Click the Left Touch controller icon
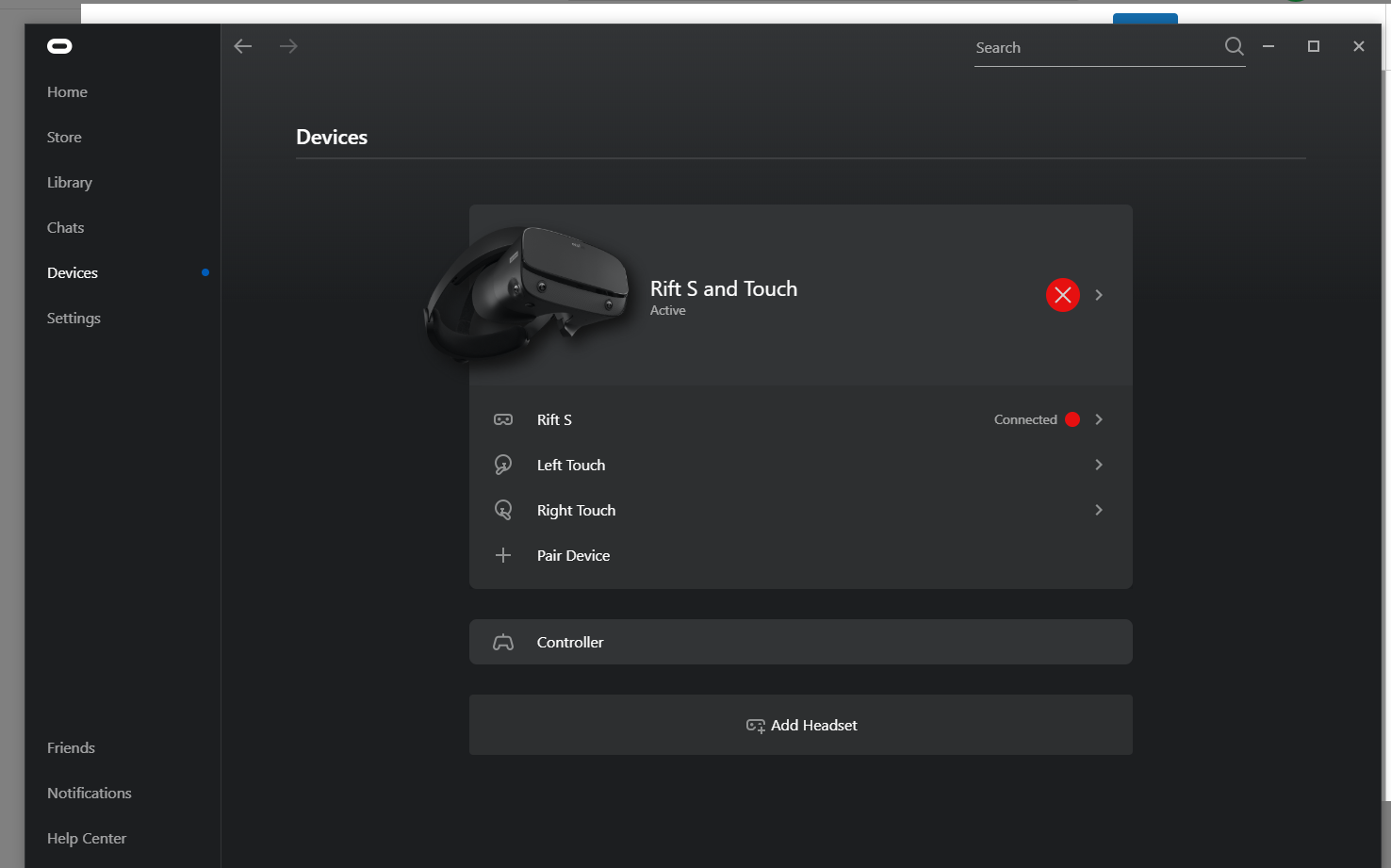Viewport: 1391px width, 868px height. (x=503, y=465)
